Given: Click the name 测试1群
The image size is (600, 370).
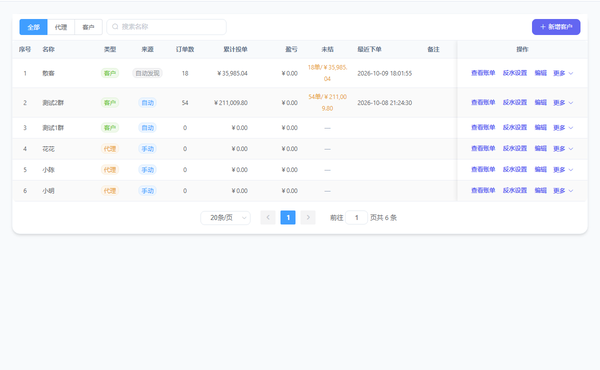Looking at the screenshot, I should (x=53, y=127).
